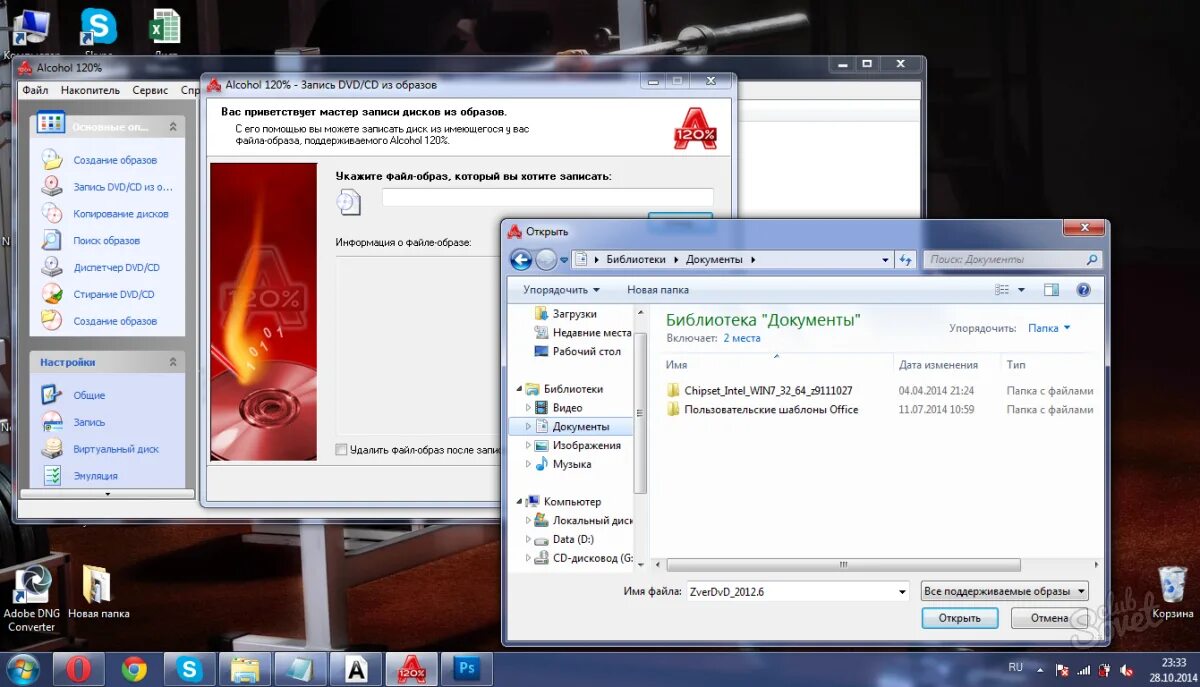Open the Упорядочить dropdown menu
The image size is (1200, 687).
(x=561, y=290)
